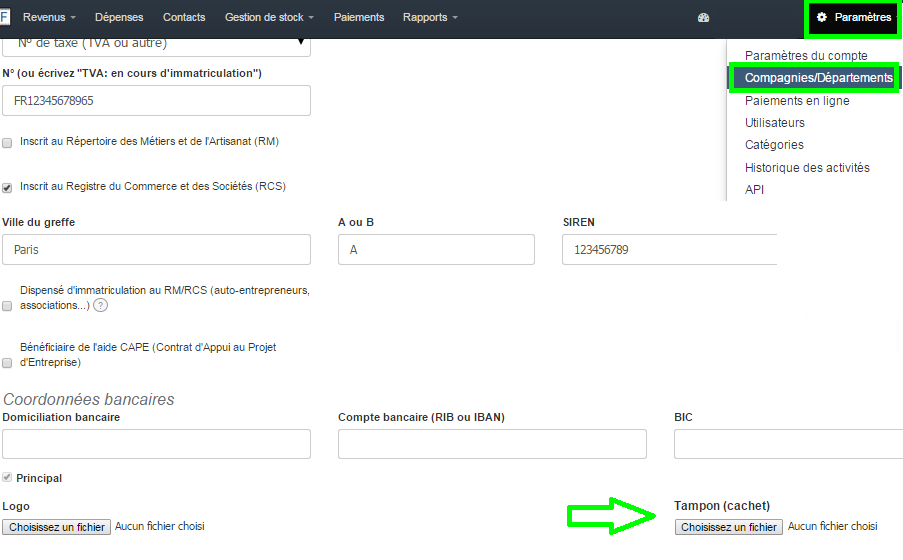Check Inscrit au Répertoire des Métiers (RM)
This screenshot has height=560, width=903.
(7, 143)
